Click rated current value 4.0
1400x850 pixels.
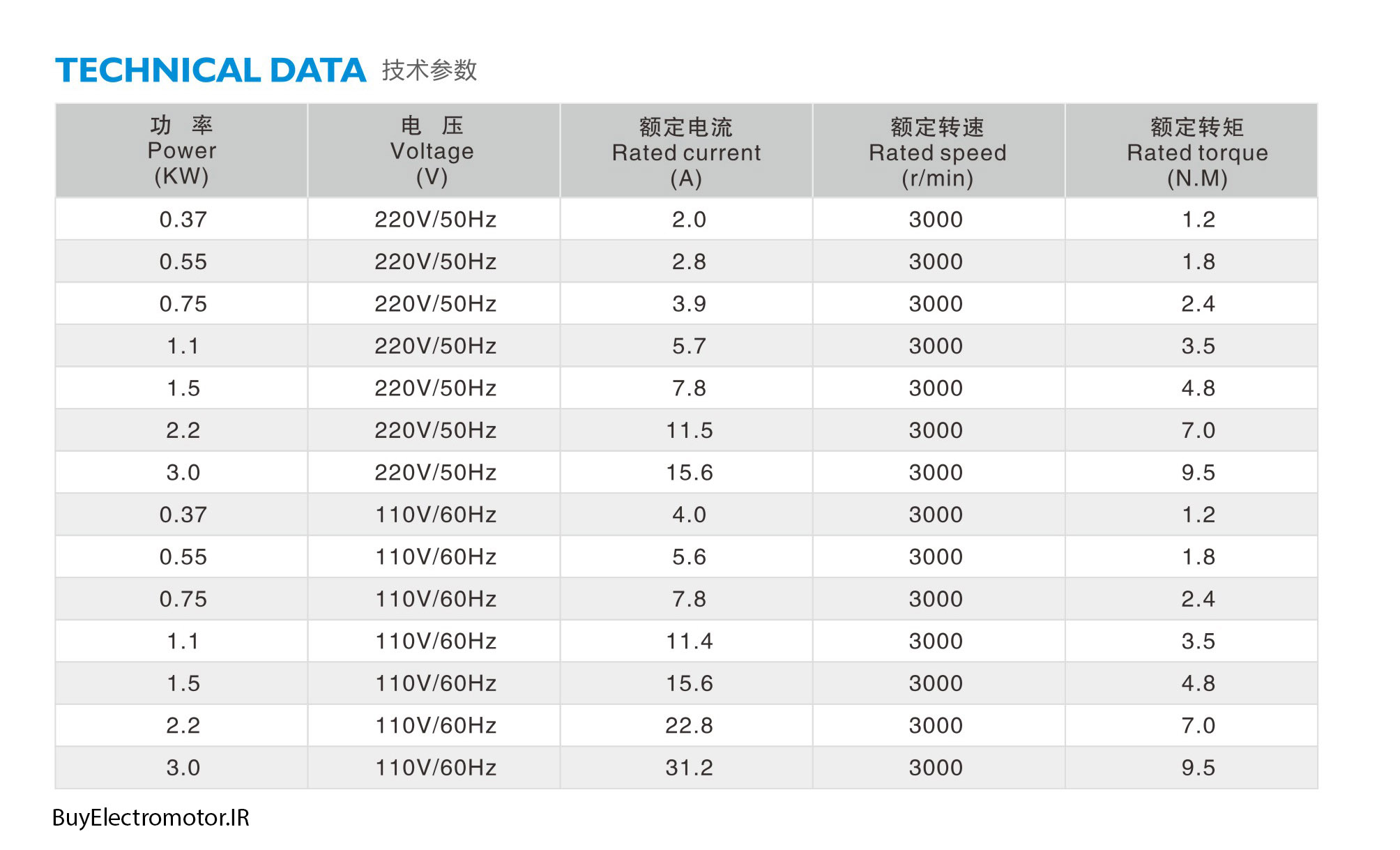[689, 515]
